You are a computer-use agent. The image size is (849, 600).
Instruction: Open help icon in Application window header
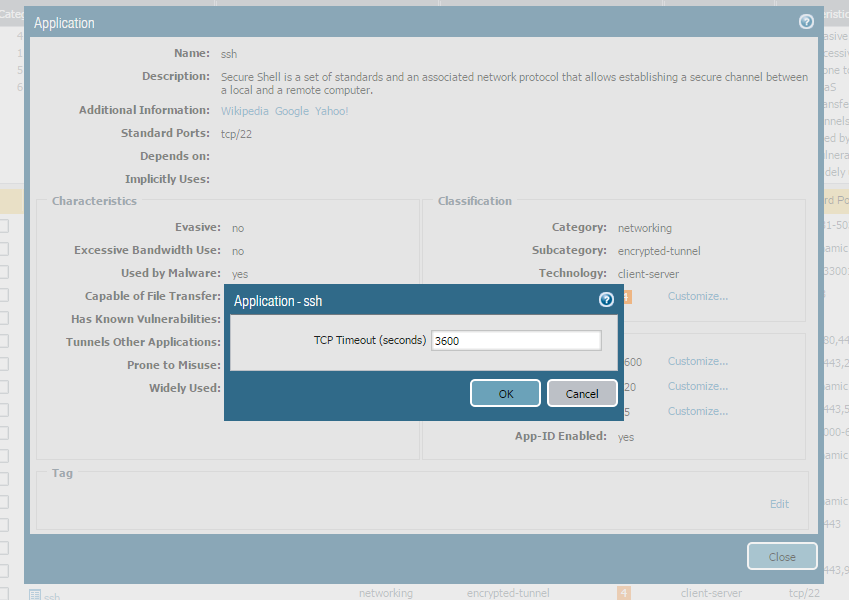click(x=806, y=22)
